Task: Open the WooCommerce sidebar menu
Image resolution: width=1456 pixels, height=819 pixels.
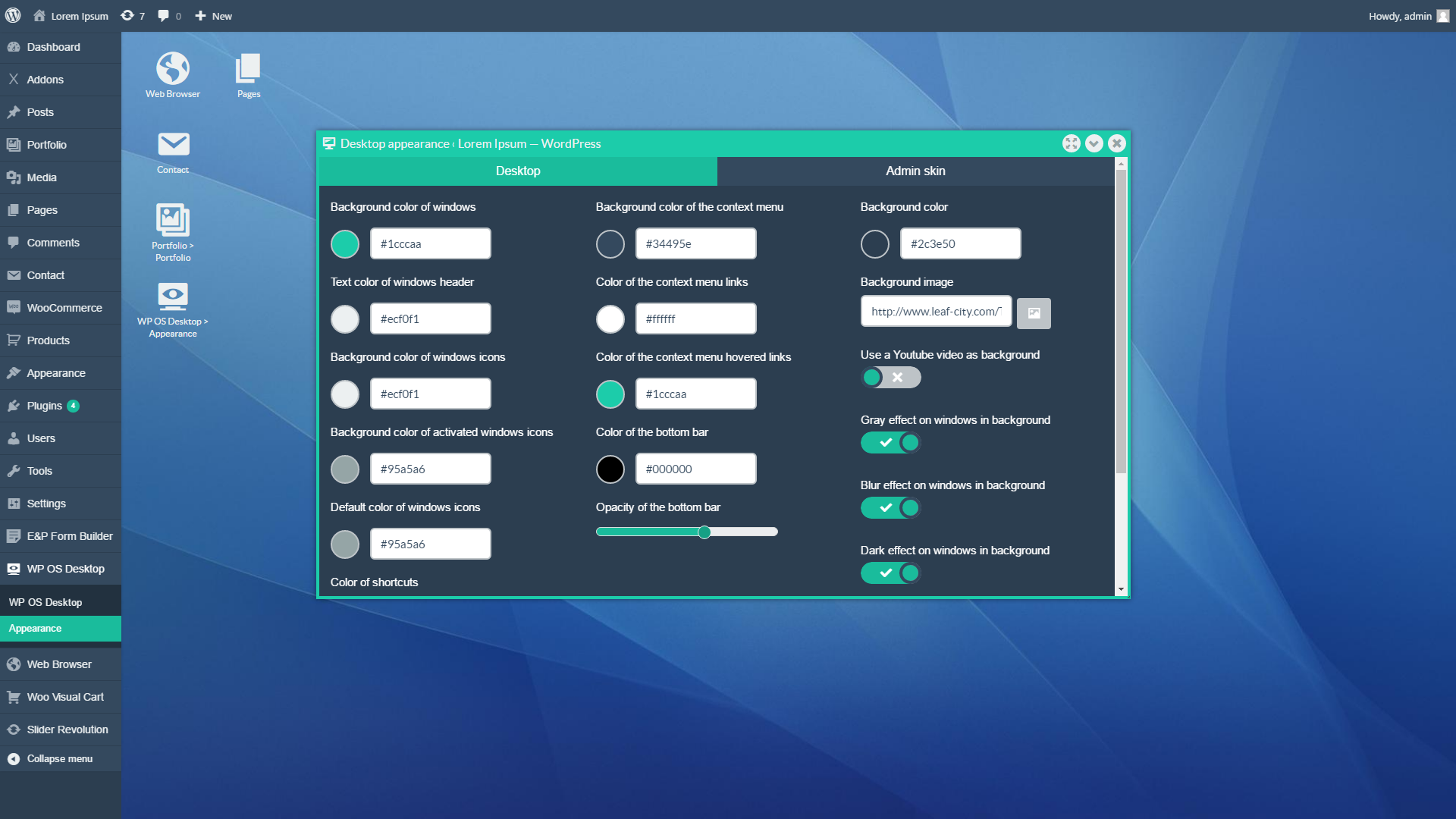Action: [x=64, y=308]
